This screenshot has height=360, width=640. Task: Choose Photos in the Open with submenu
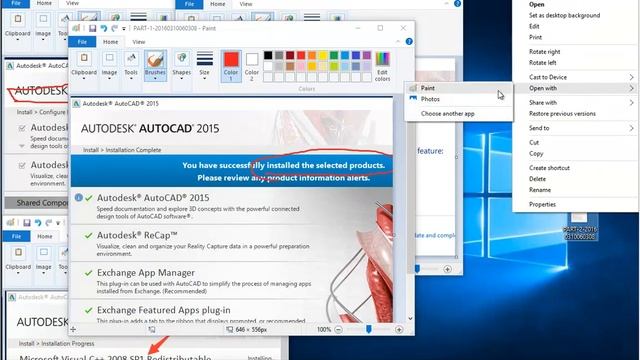(x=458, y=99)
